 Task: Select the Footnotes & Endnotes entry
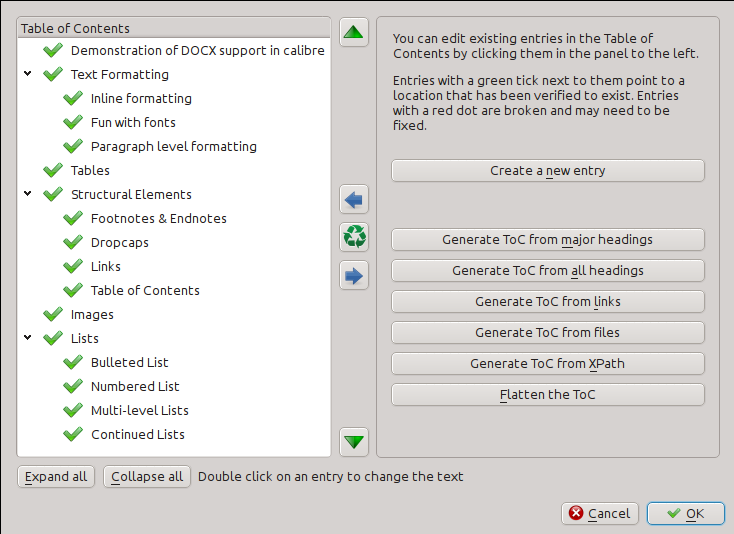(158, 219)
